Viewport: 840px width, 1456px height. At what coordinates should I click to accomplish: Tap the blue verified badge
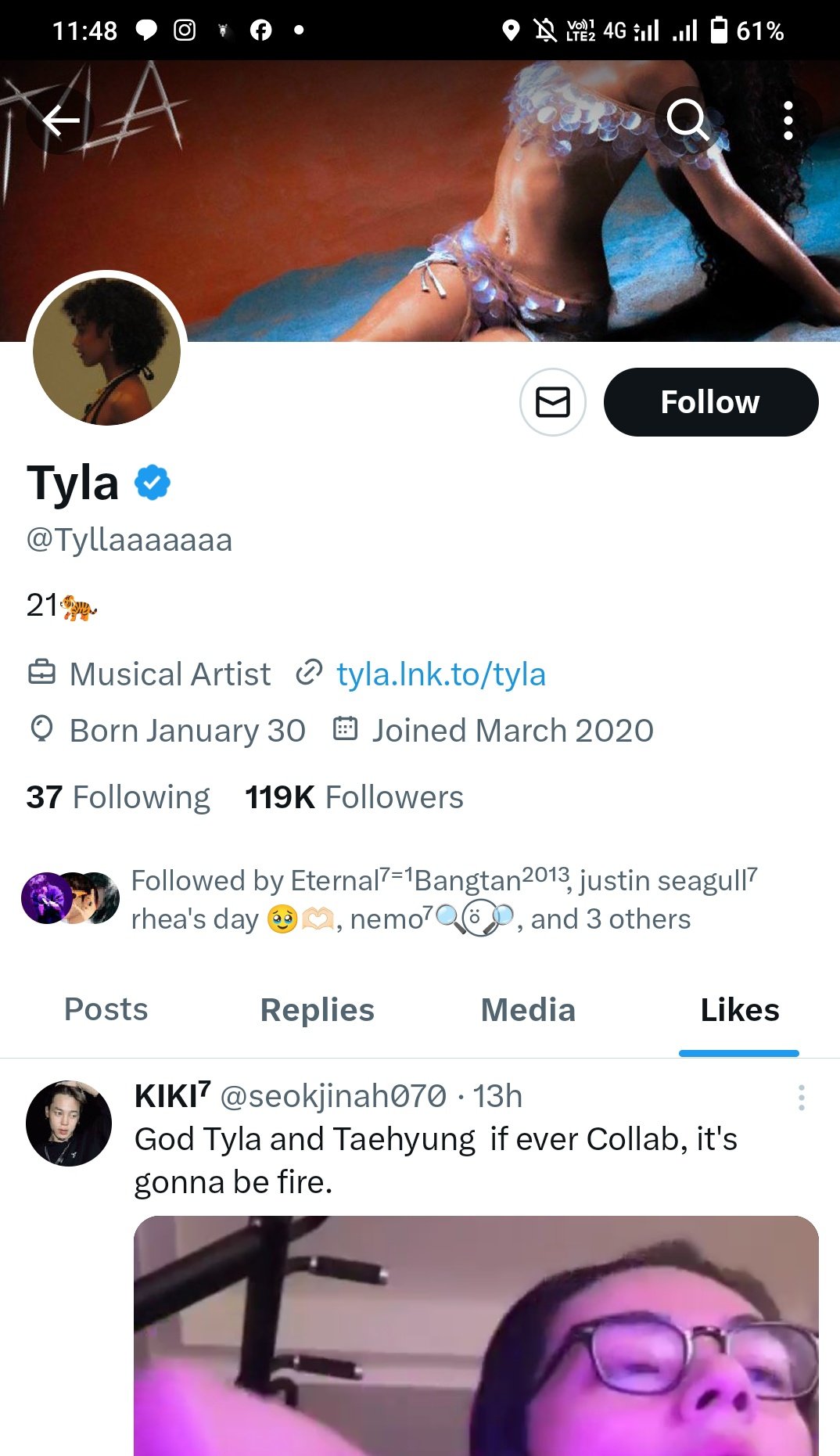point(153,482)
